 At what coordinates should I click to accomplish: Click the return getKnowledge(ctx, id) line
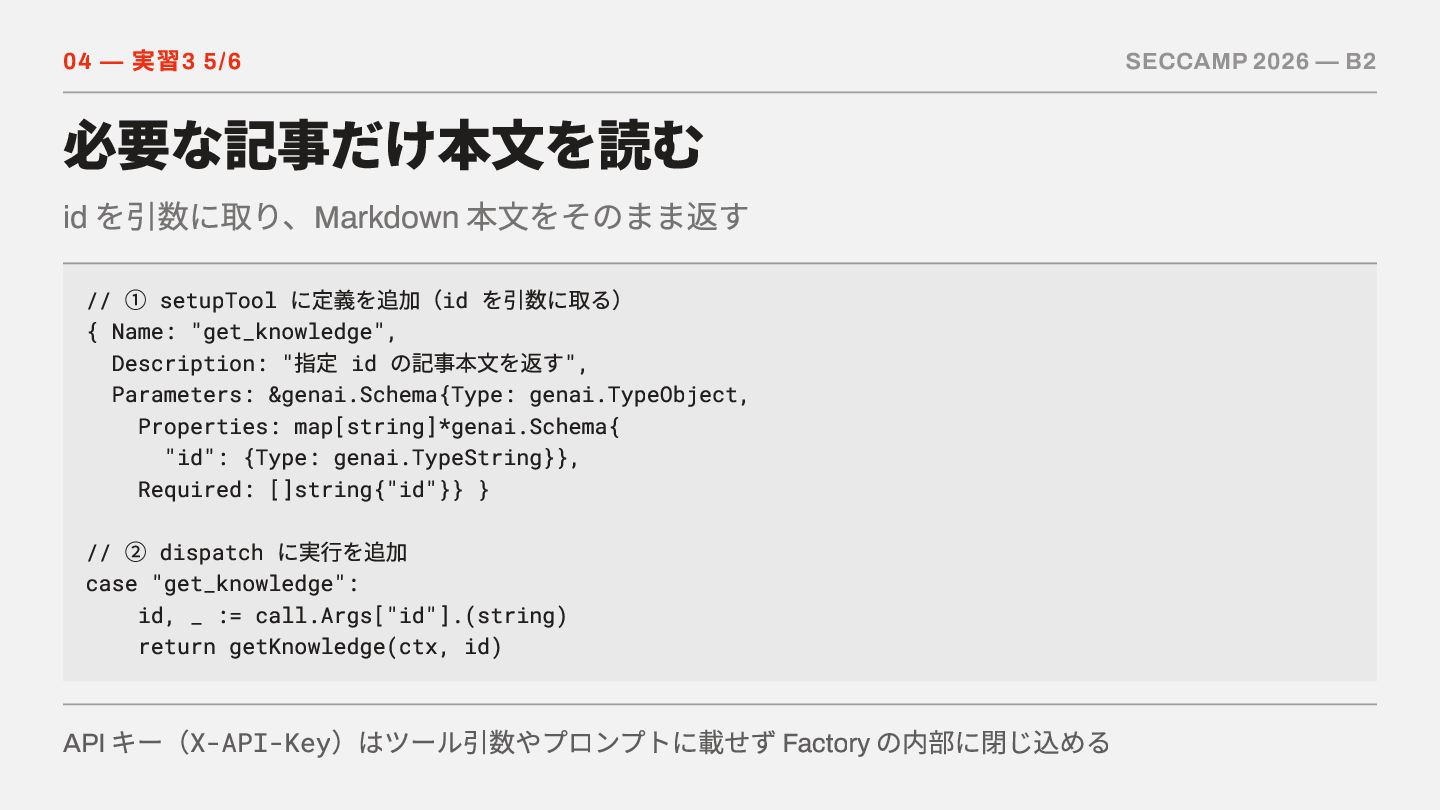[319, 647]
